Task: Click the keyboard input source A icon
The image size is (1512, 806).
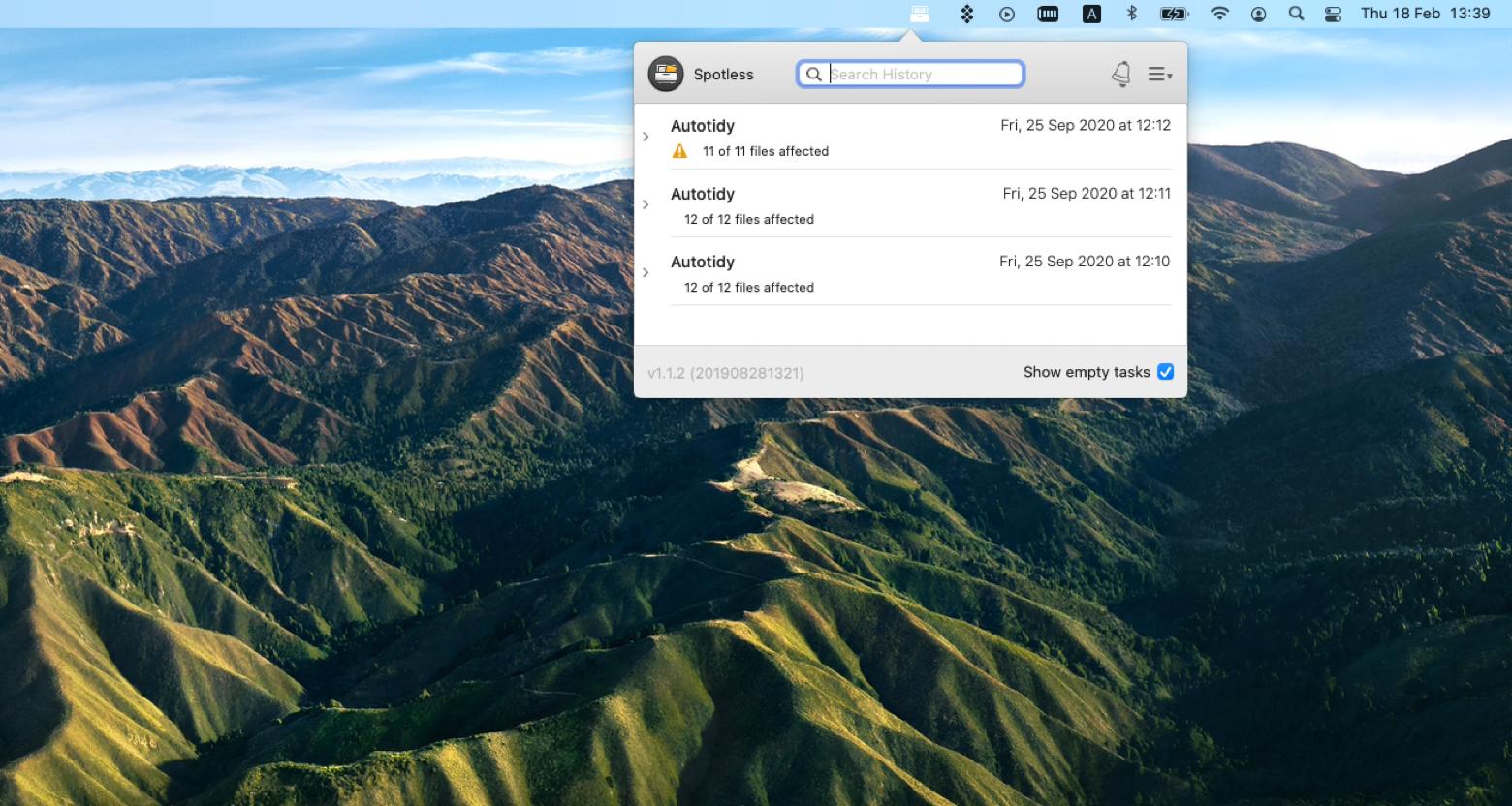Action: [1091, 14]
